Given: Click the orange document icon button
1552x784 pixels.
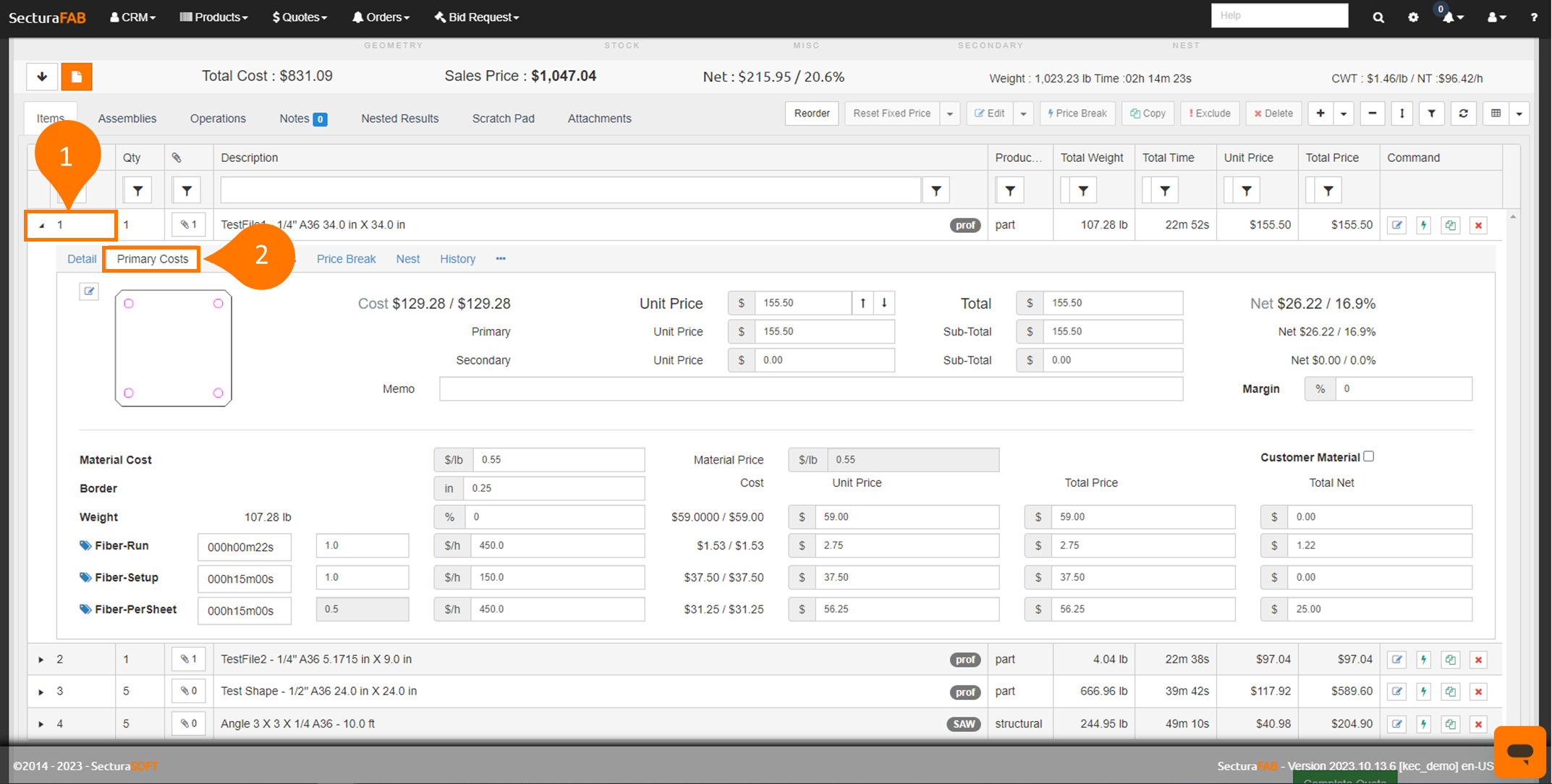Looking at the screenshot, I should (77, 77).
